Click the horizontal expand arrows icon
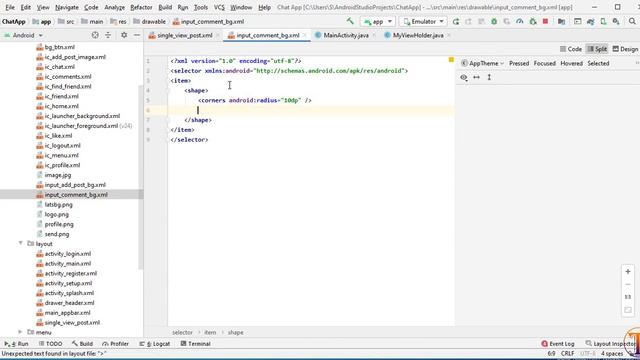 (x=476, y=78)
